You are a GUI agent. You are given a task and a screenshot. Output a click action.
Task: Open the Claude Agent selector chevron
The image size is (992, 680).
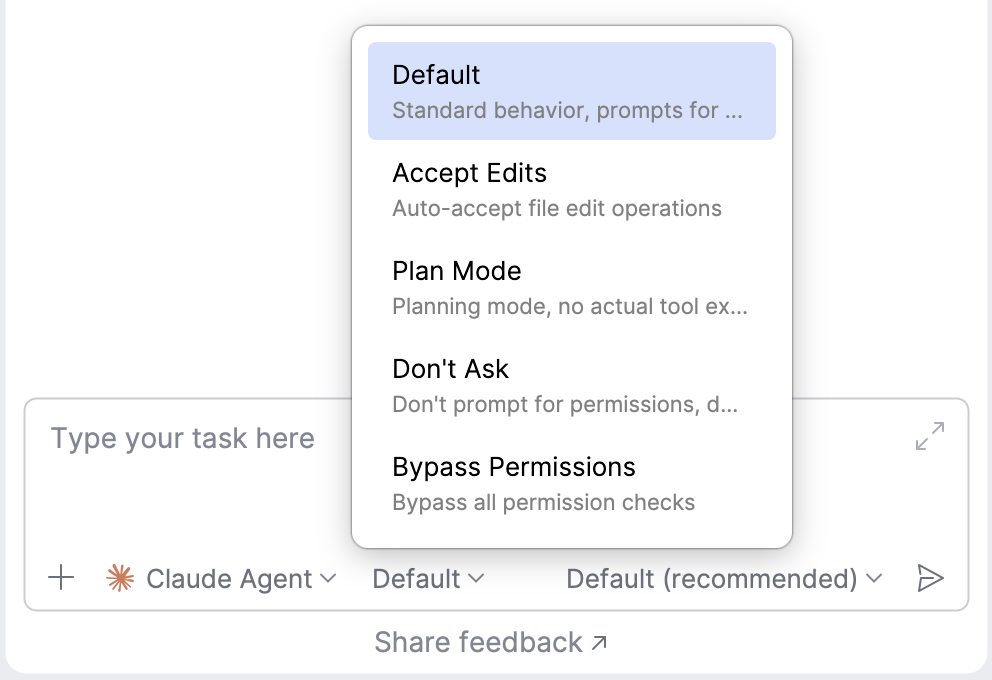click(330, 578)
